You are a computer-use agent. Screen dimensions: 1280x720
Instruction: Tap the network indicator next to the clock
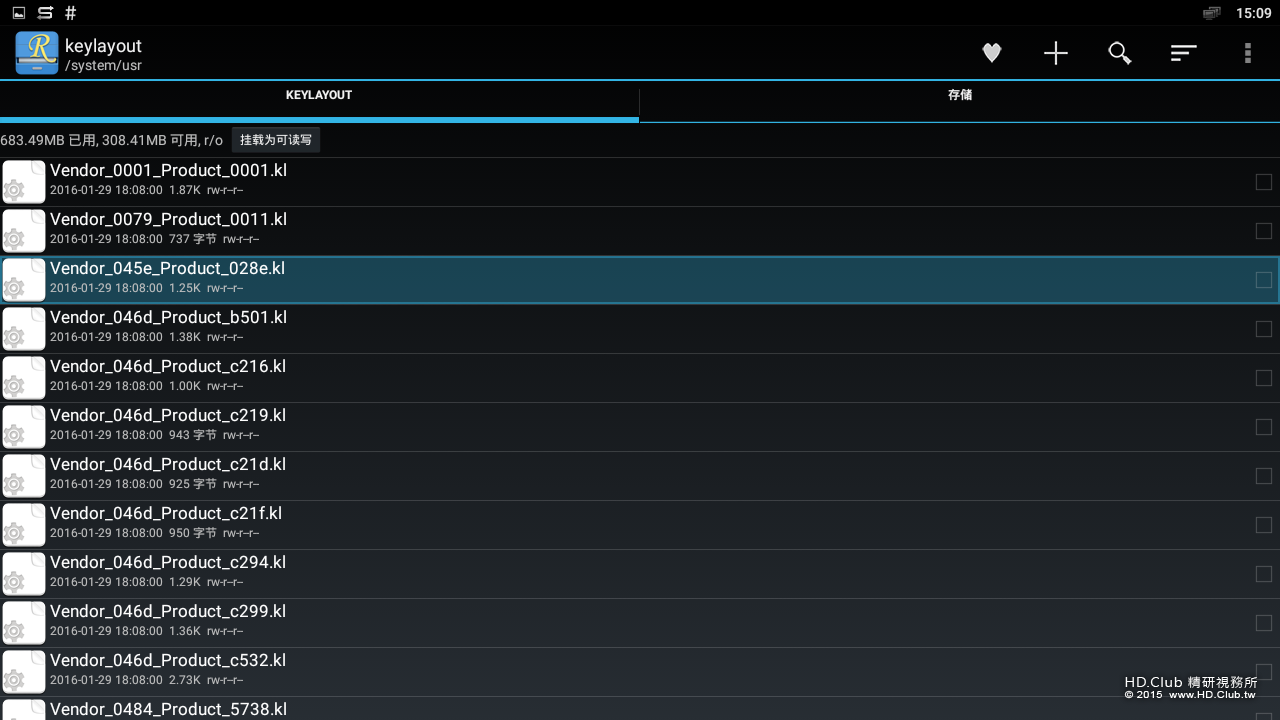[1212, 13]
